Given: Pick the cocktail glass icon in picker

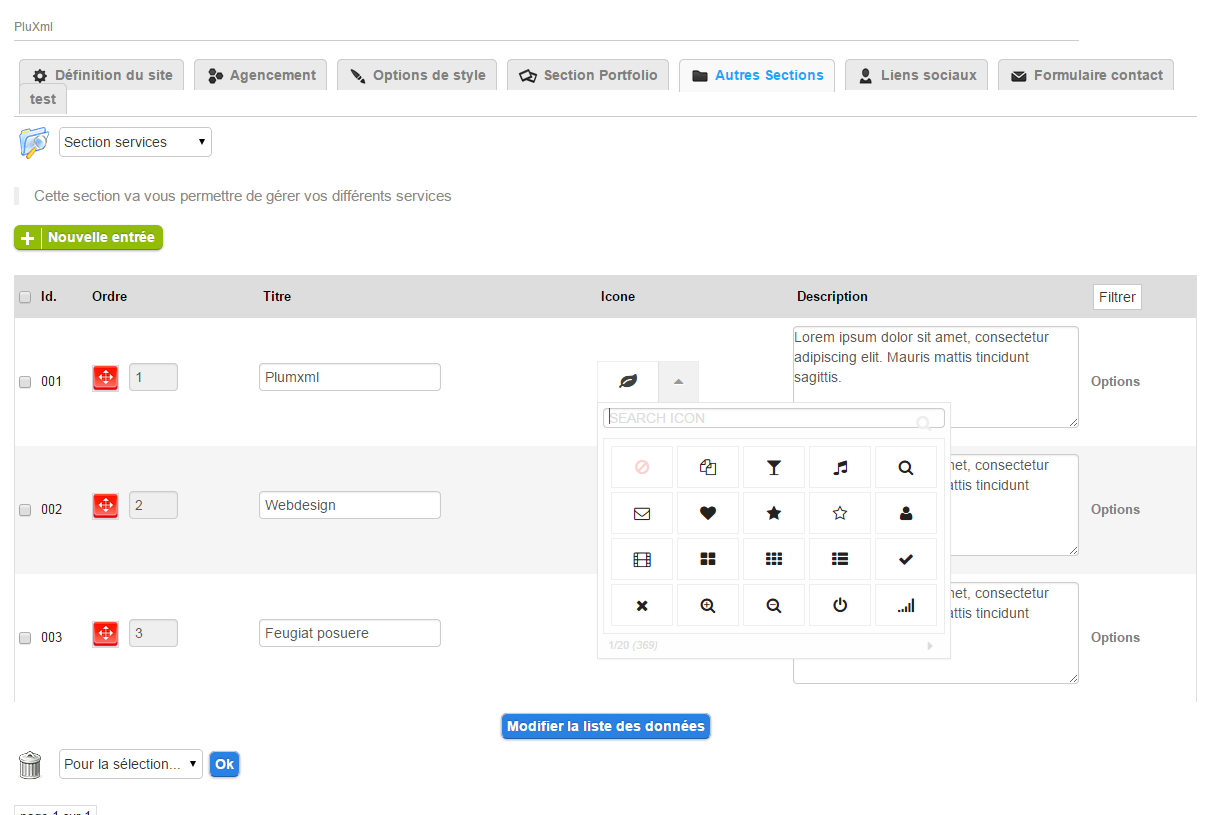Looking at the screenshot, I should (x=773, y=467).
